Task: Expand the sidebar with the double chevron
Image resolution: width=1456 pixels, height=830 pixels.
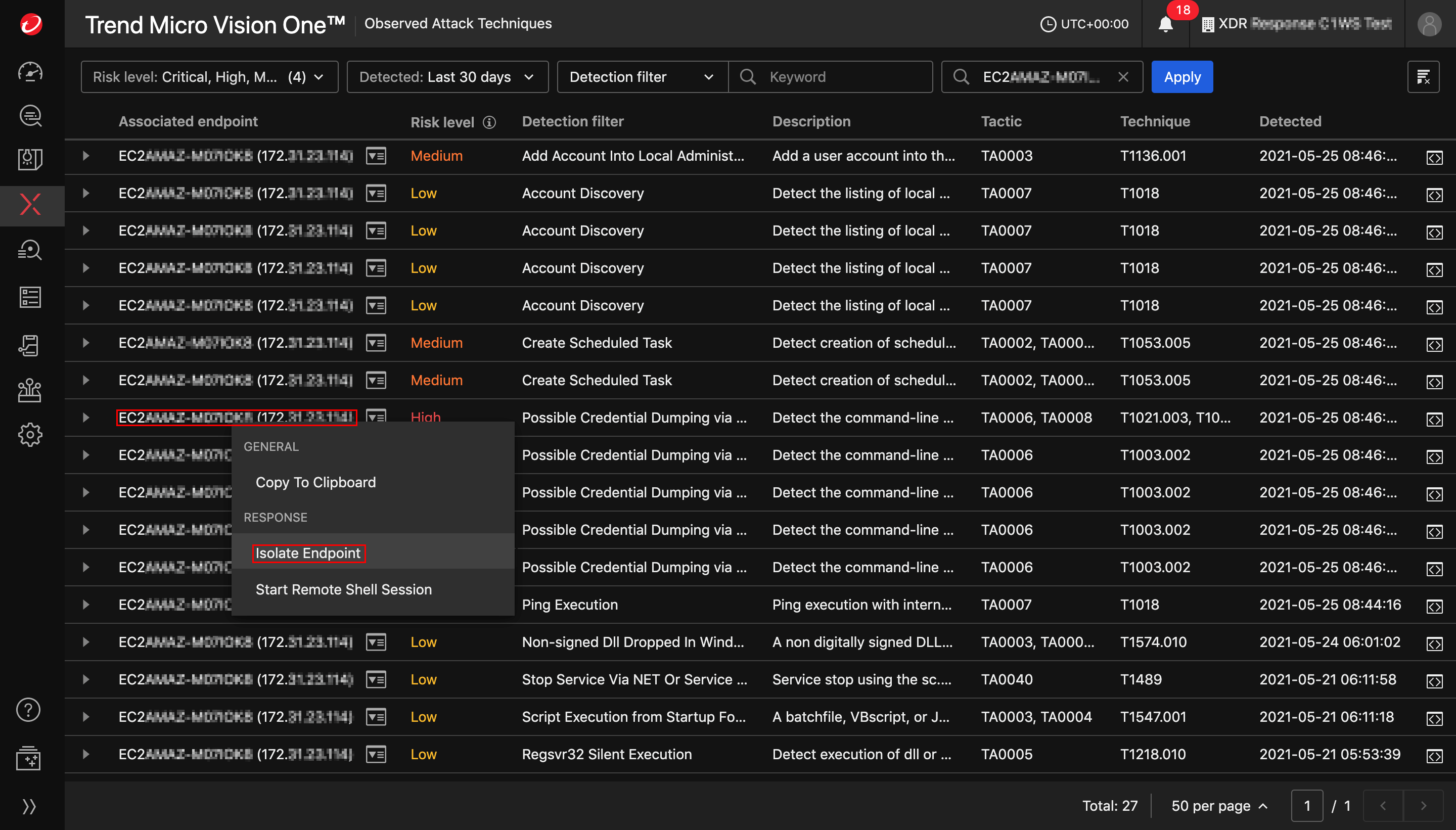Action: click(x=28, y=806)
